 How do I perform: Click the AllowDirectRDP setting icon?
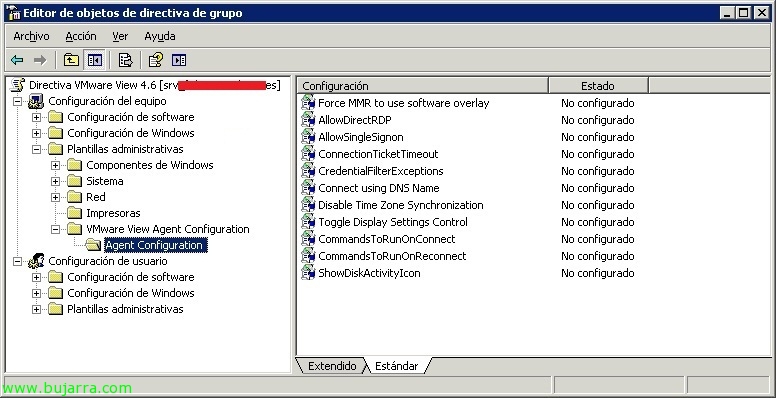click(x=308, y=120)
